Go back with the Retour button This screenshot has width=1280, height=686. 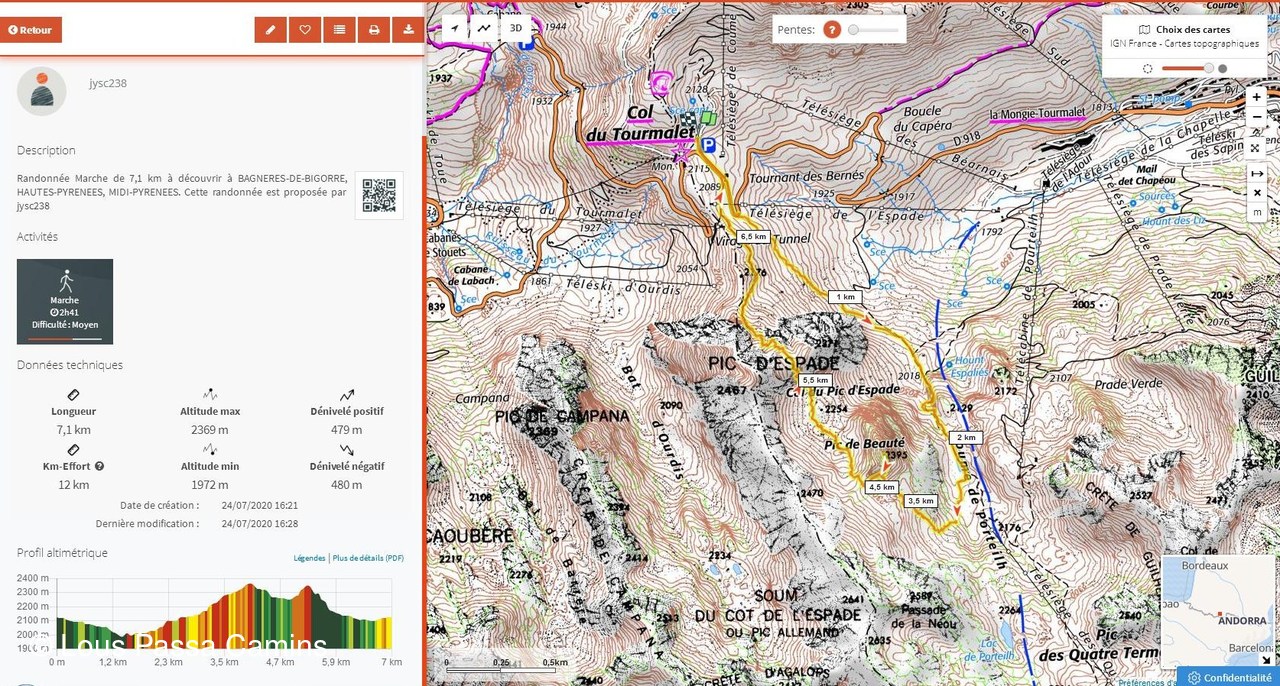[x=31, y=30]
